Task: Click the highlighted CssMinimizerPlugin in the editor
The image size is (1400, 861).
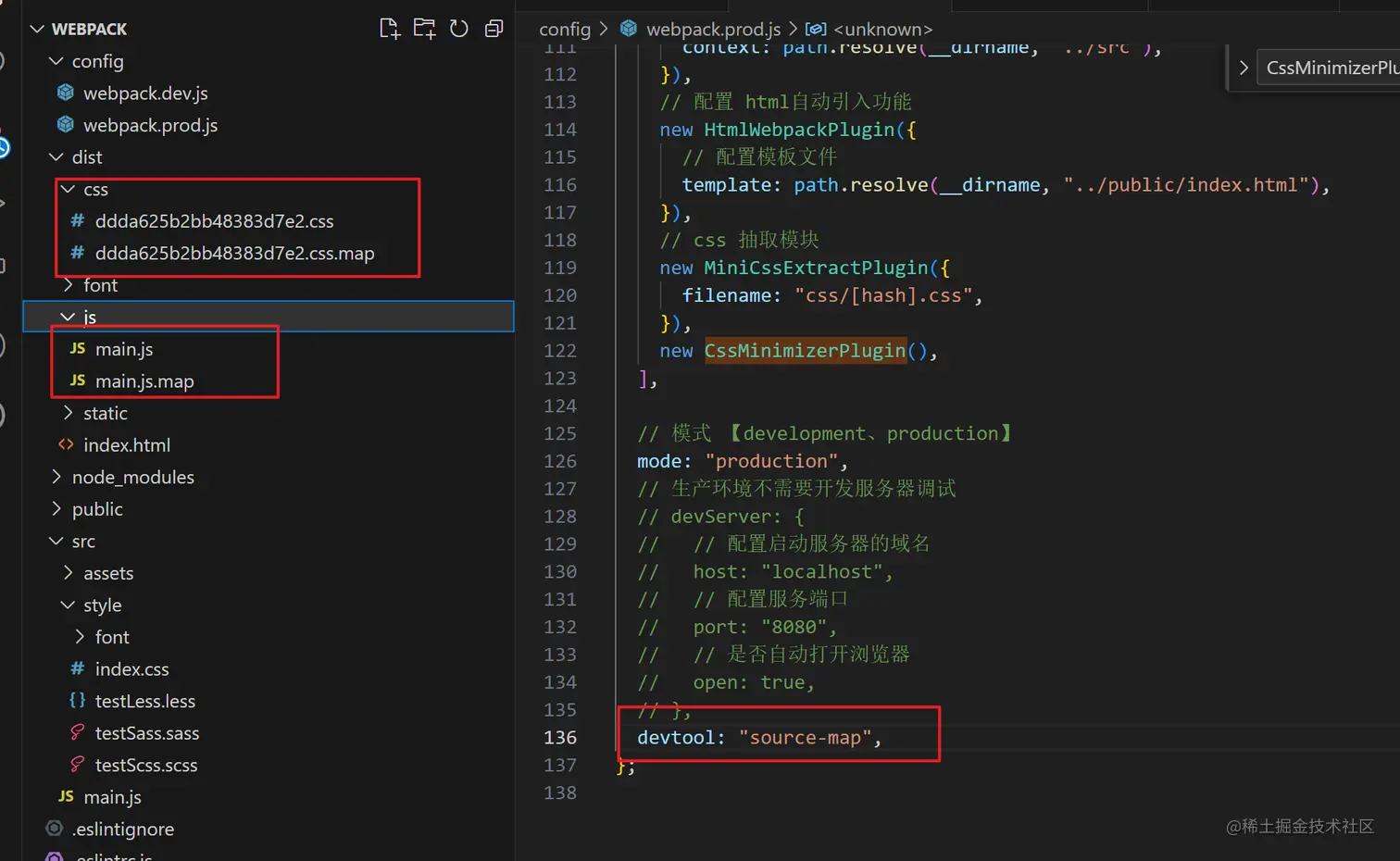Action: [806, 350]
